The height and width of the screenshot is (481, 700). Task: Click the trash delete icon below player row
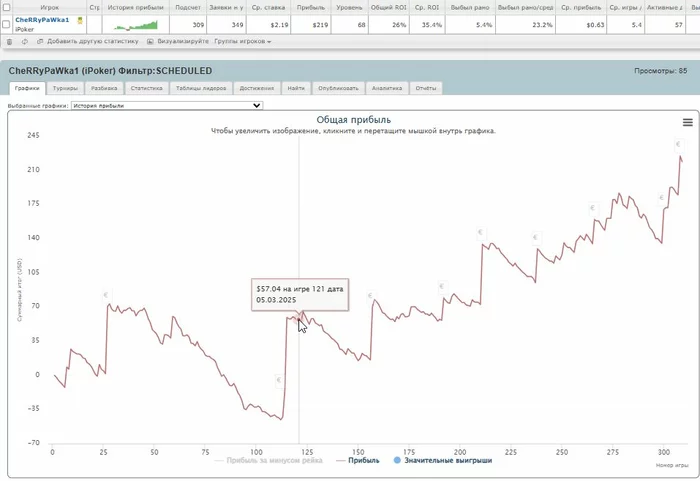(9, 42)
